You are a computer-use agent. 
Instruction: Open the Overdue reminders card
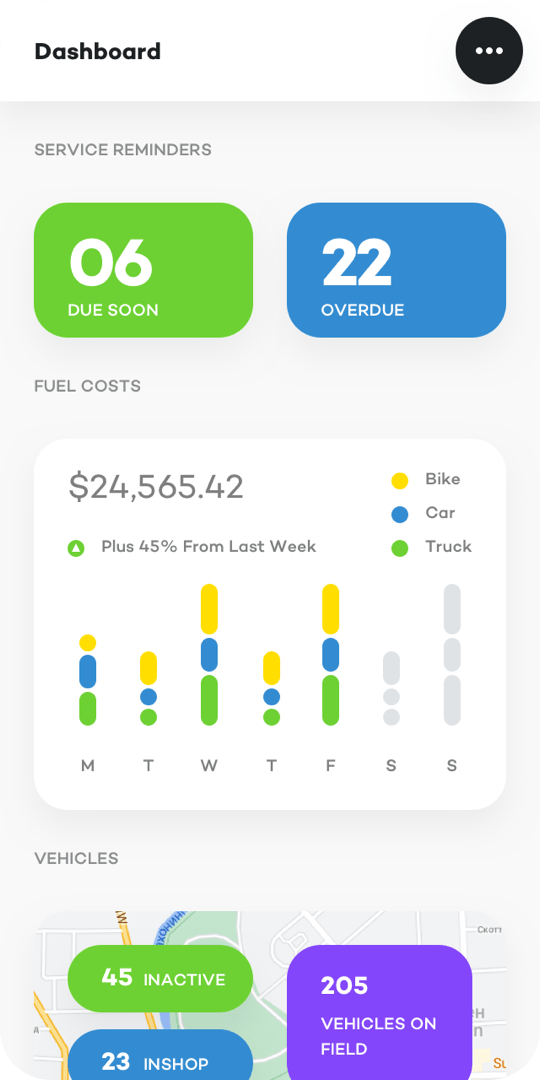pyautogui.click(x=396, y=270)
